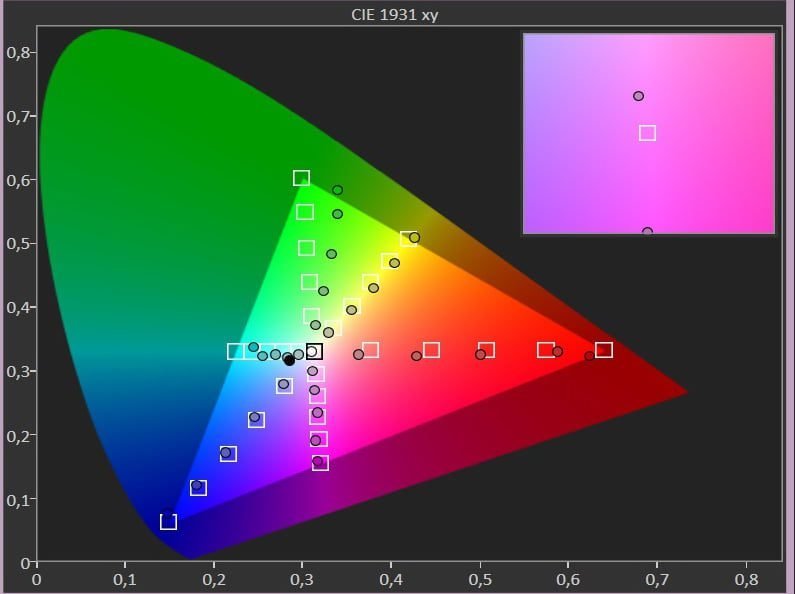Click the leftmost cyan target square
This screenshot has height=594, width=795.
[x=236, y=351]
